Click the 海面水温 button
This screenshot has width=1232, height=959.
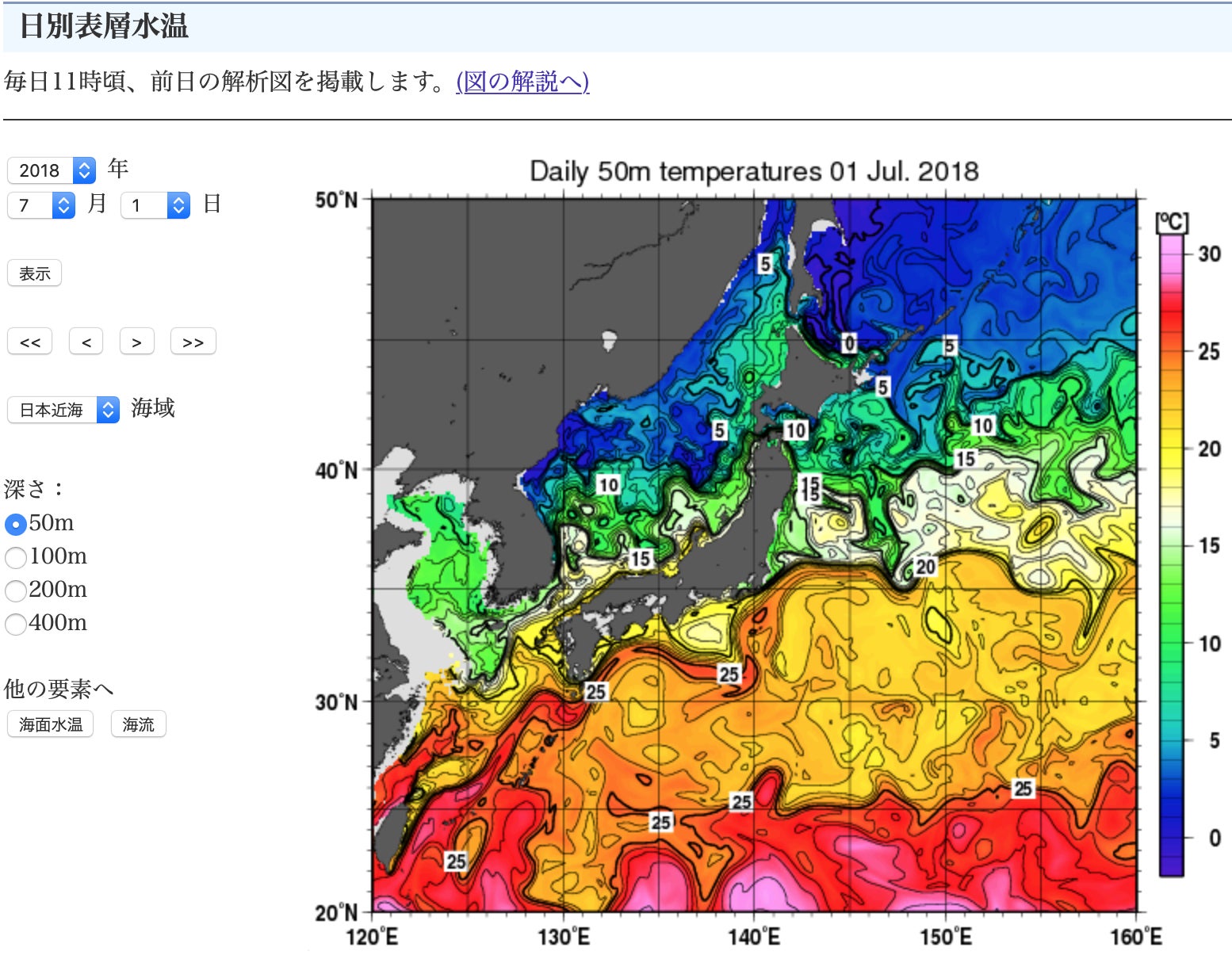click(51, 724)
